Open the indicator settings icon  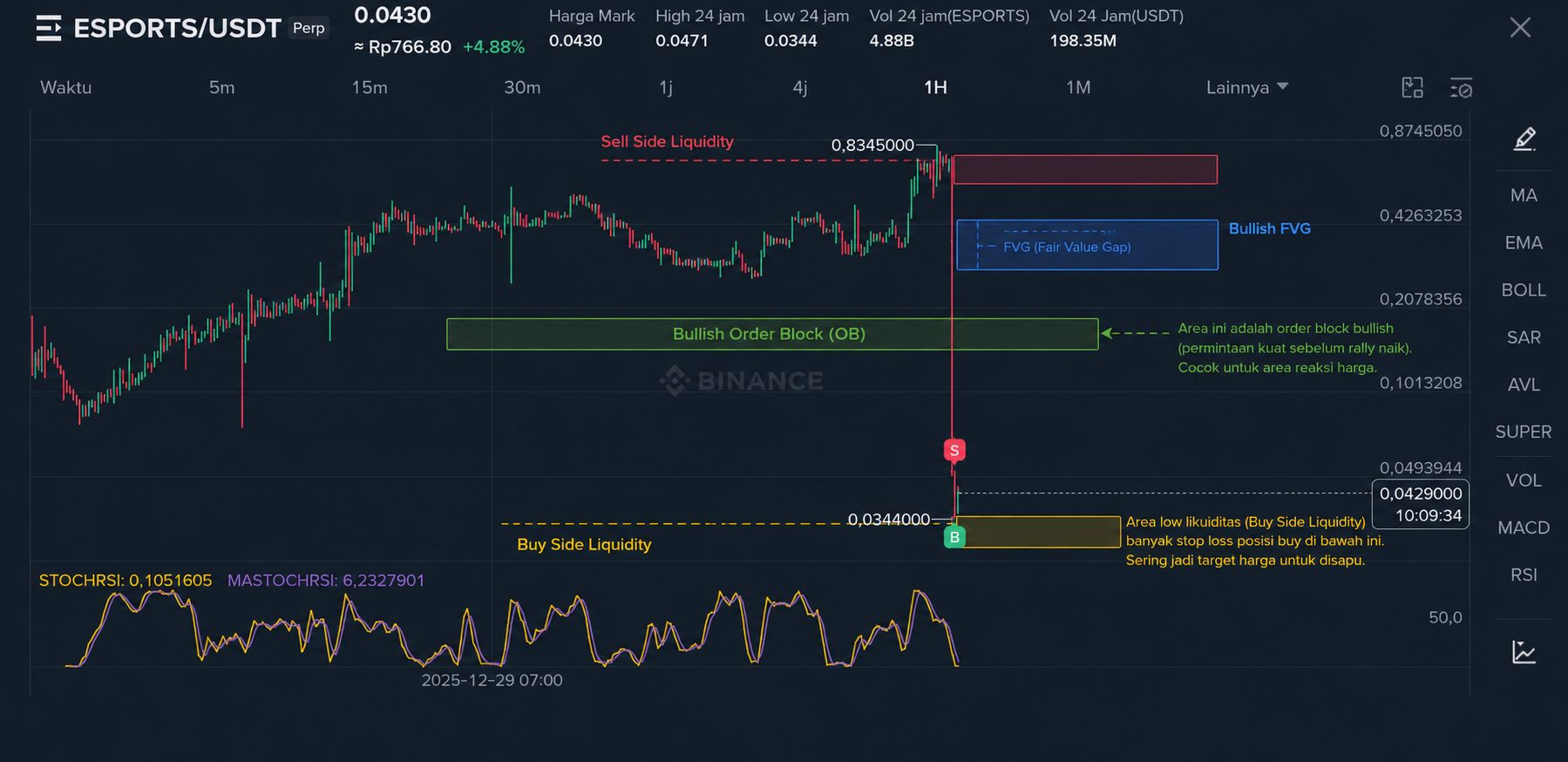(1461, 87)
